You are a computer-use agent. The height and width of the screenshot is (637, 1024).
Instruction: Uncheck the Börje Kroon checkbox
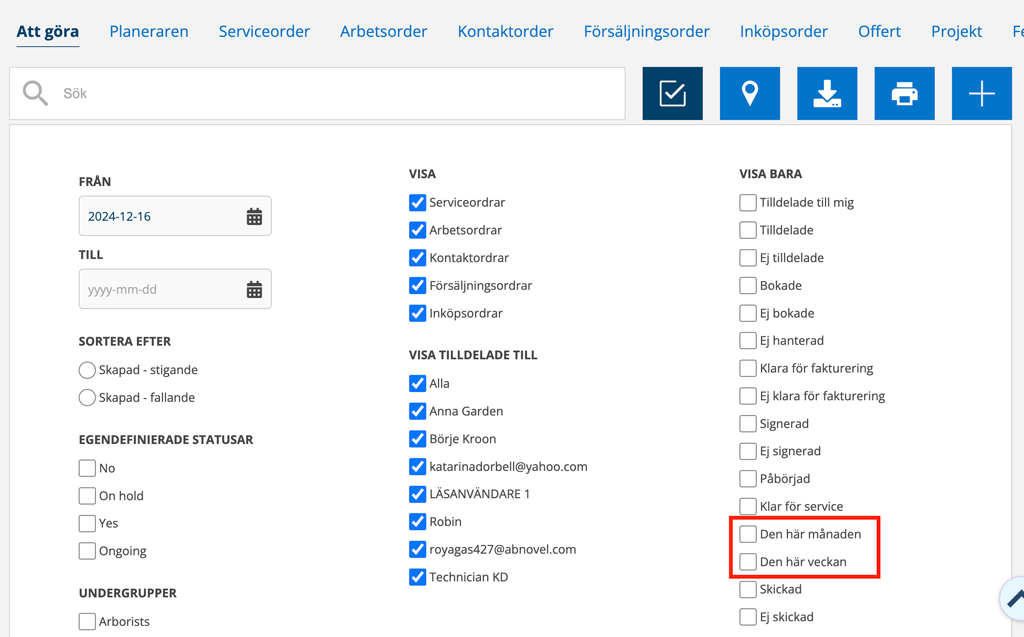[x=417, y=439]
